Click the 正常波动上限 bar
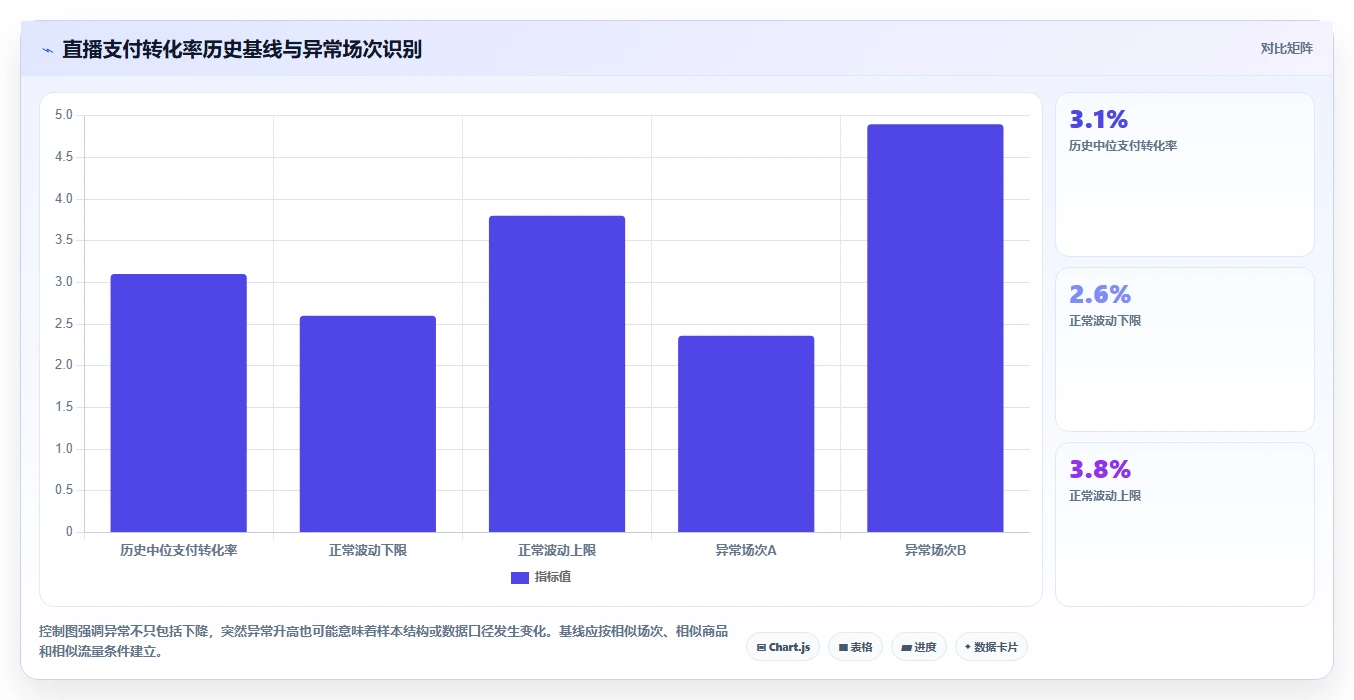Viewport: 1354px width, 700px height. (557, 374)
